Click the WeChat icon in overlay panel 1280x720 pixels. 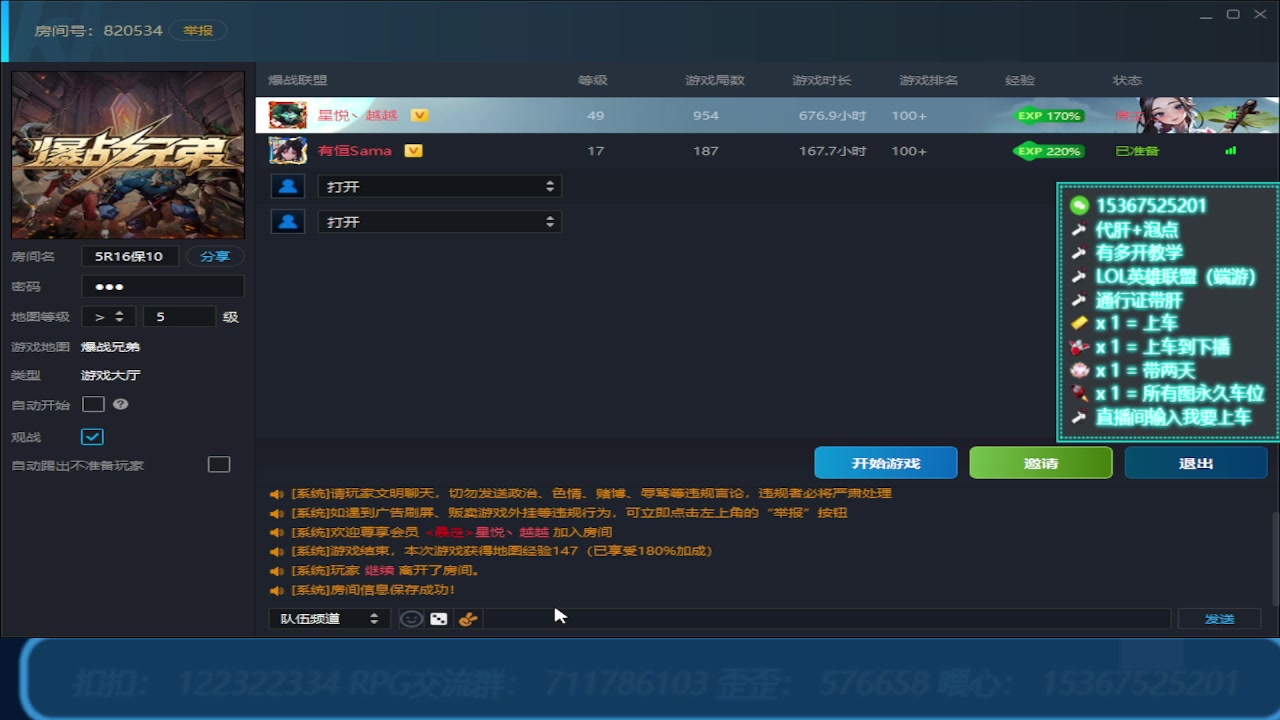tap(1079, 206)
